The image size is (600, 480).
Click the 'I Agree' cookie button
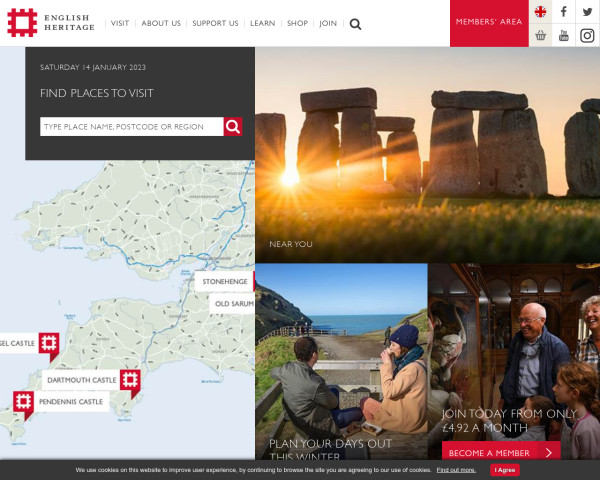(x=505, y=470)
